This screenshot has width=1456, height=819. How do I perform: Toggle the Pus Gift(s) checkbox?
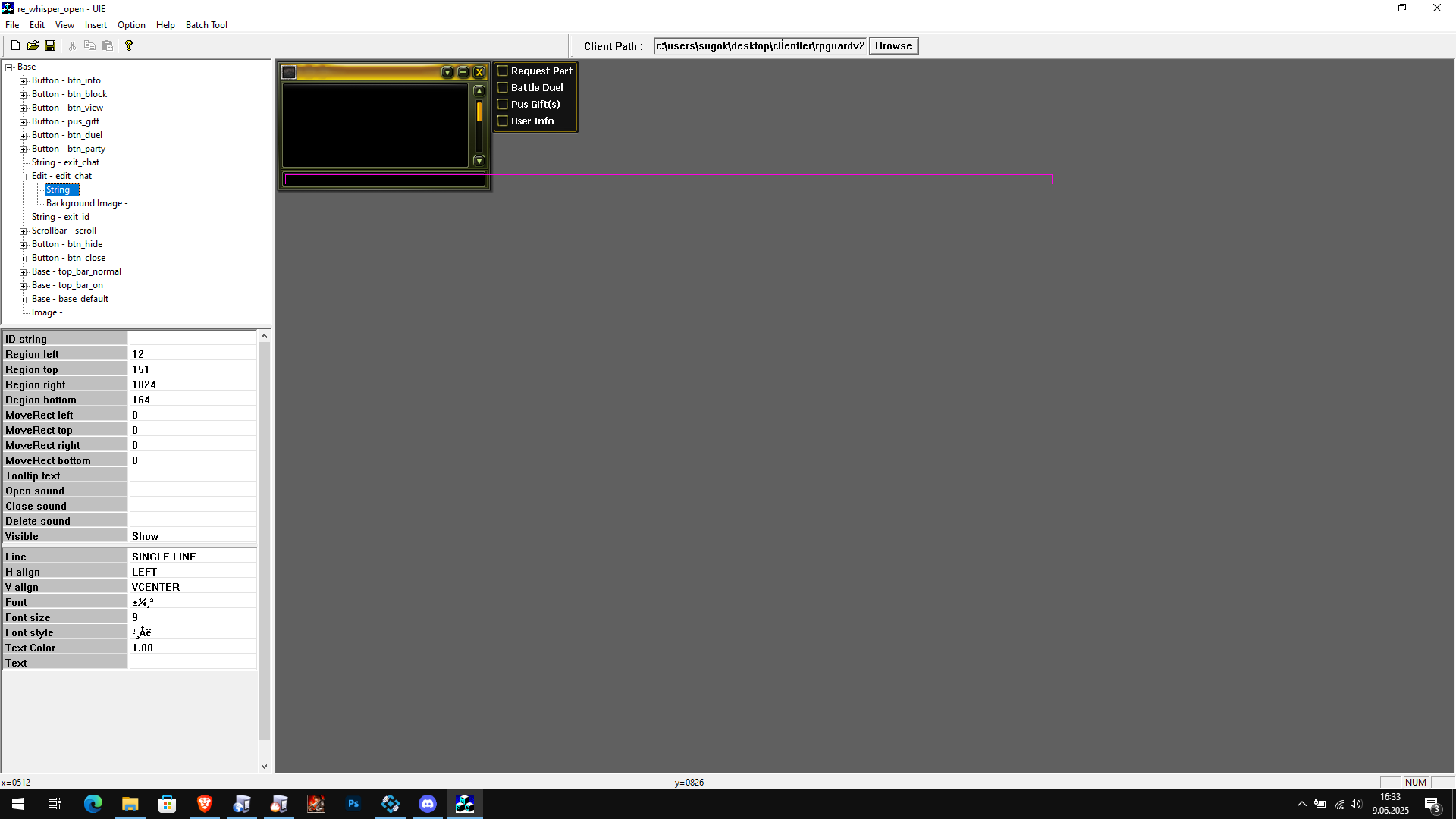503,104
